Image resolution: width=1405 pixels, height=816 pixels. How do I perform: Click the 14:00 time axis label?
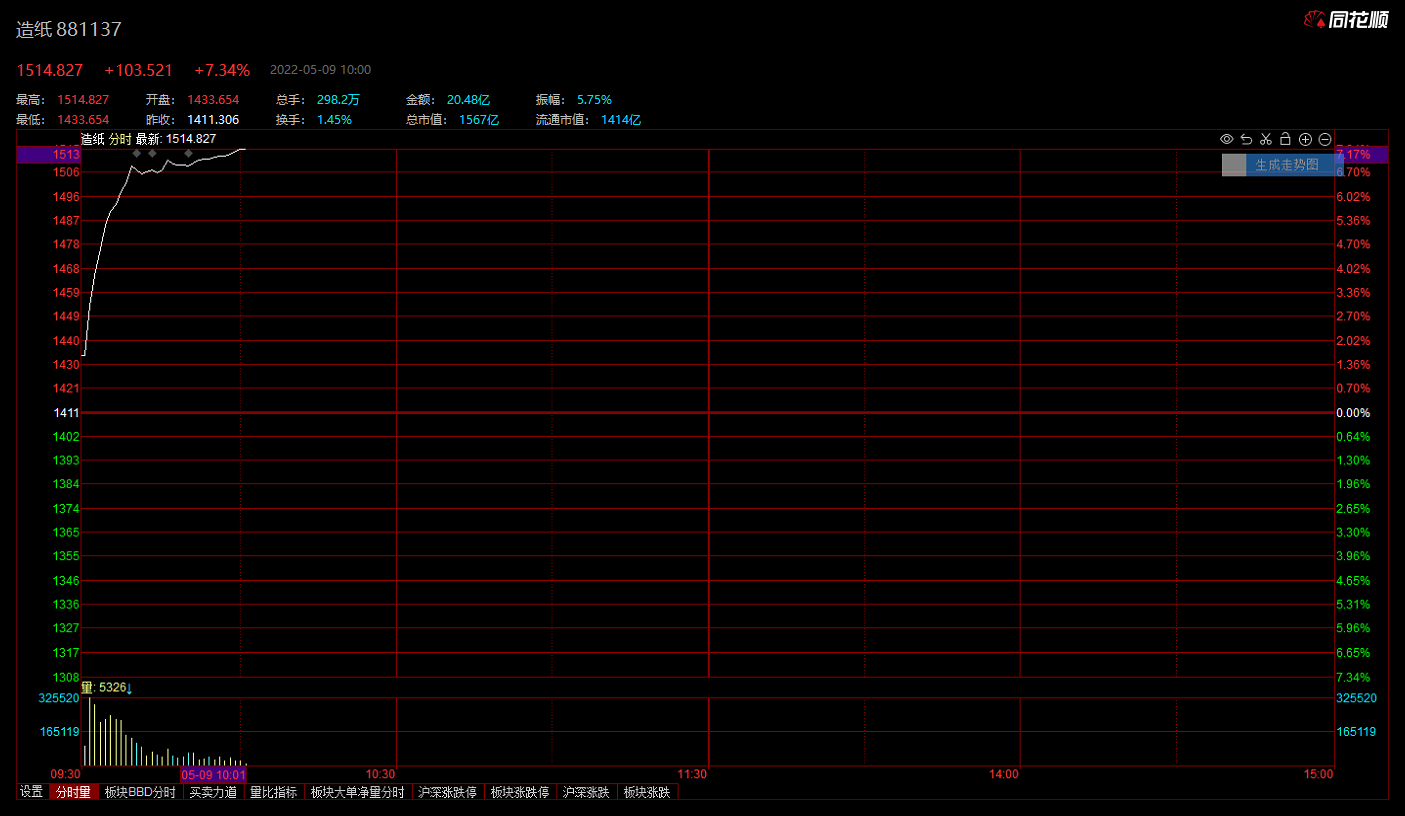click(1004, 774)
